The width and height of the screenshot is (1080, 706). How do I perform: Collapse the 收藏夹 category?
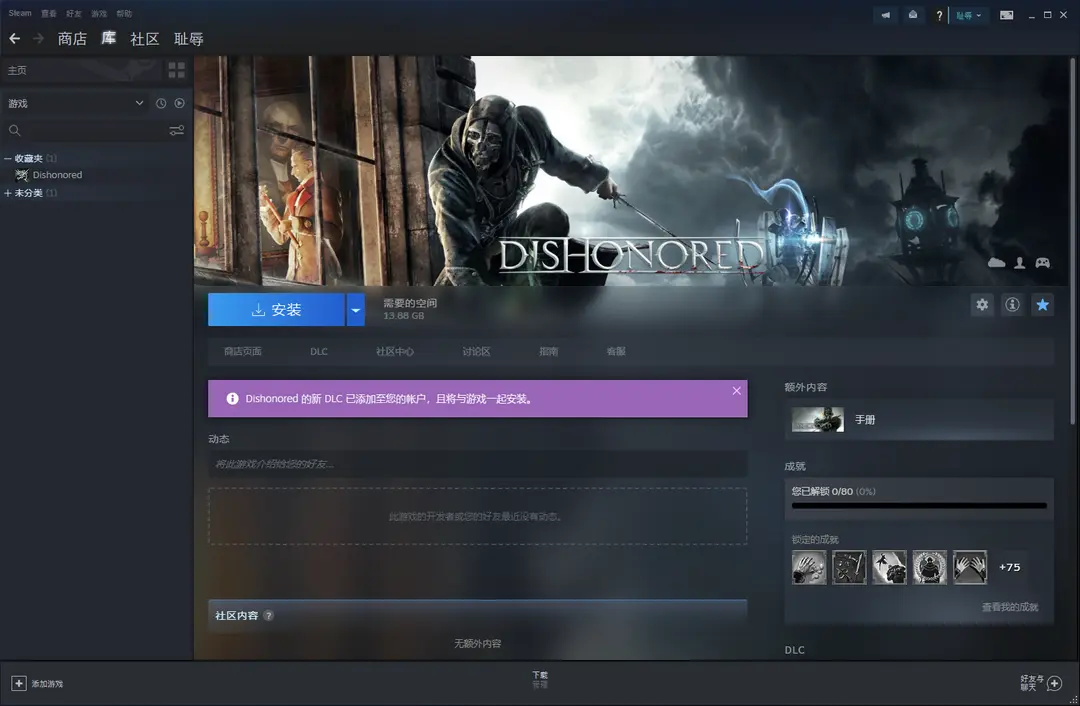click(8, 158)
